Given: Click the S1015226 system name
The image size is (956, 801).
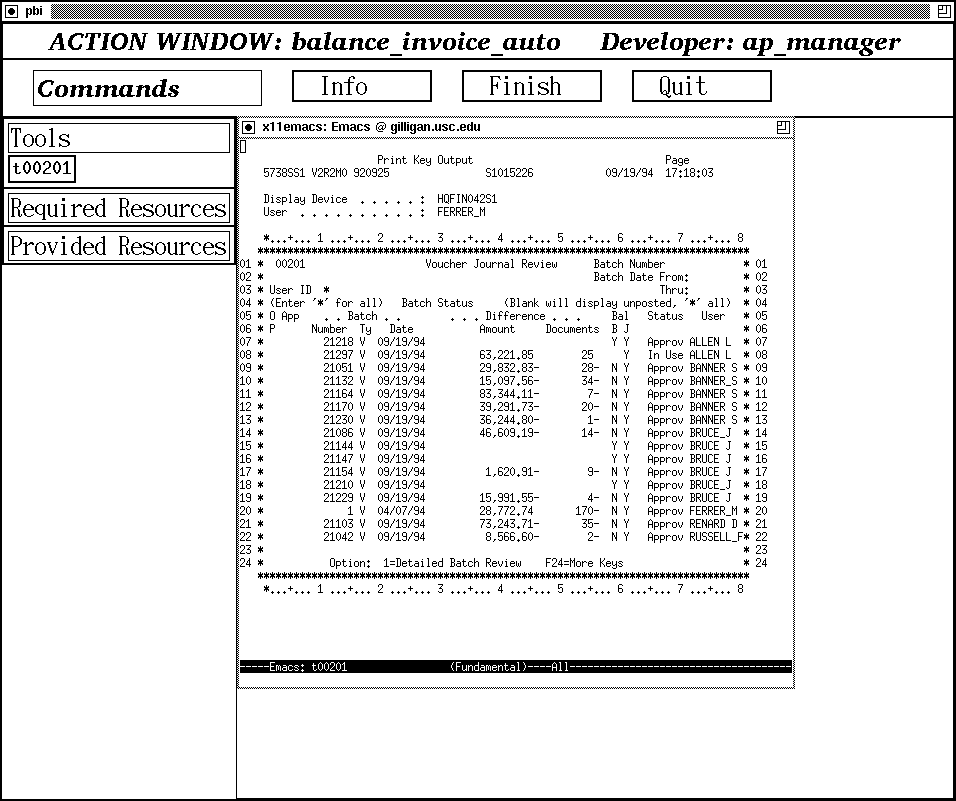Looking at the screenshot, I should (x=509, y=173).
